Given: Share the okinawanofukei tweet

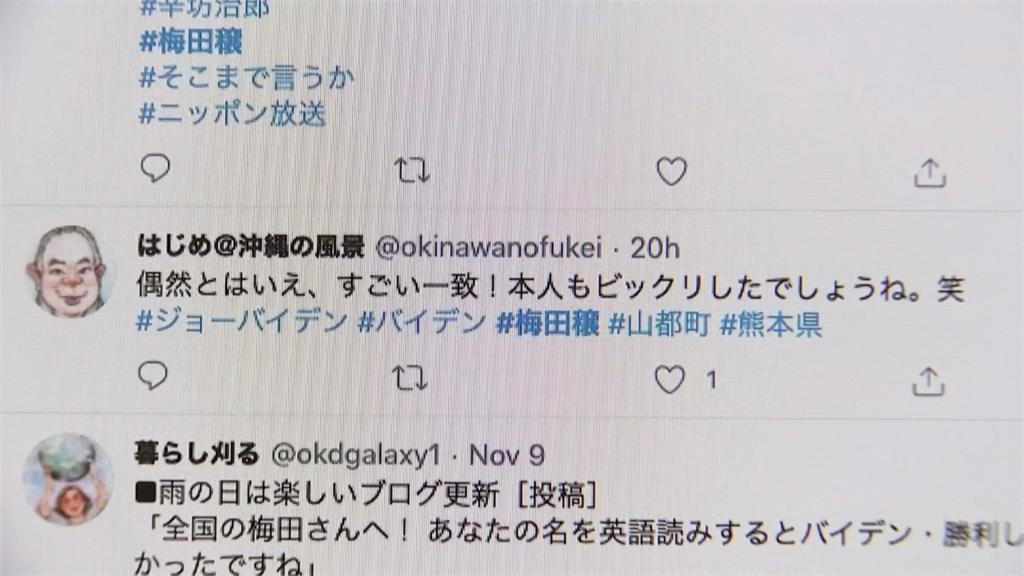Looking at the screenshot, I should pos(928,381).
